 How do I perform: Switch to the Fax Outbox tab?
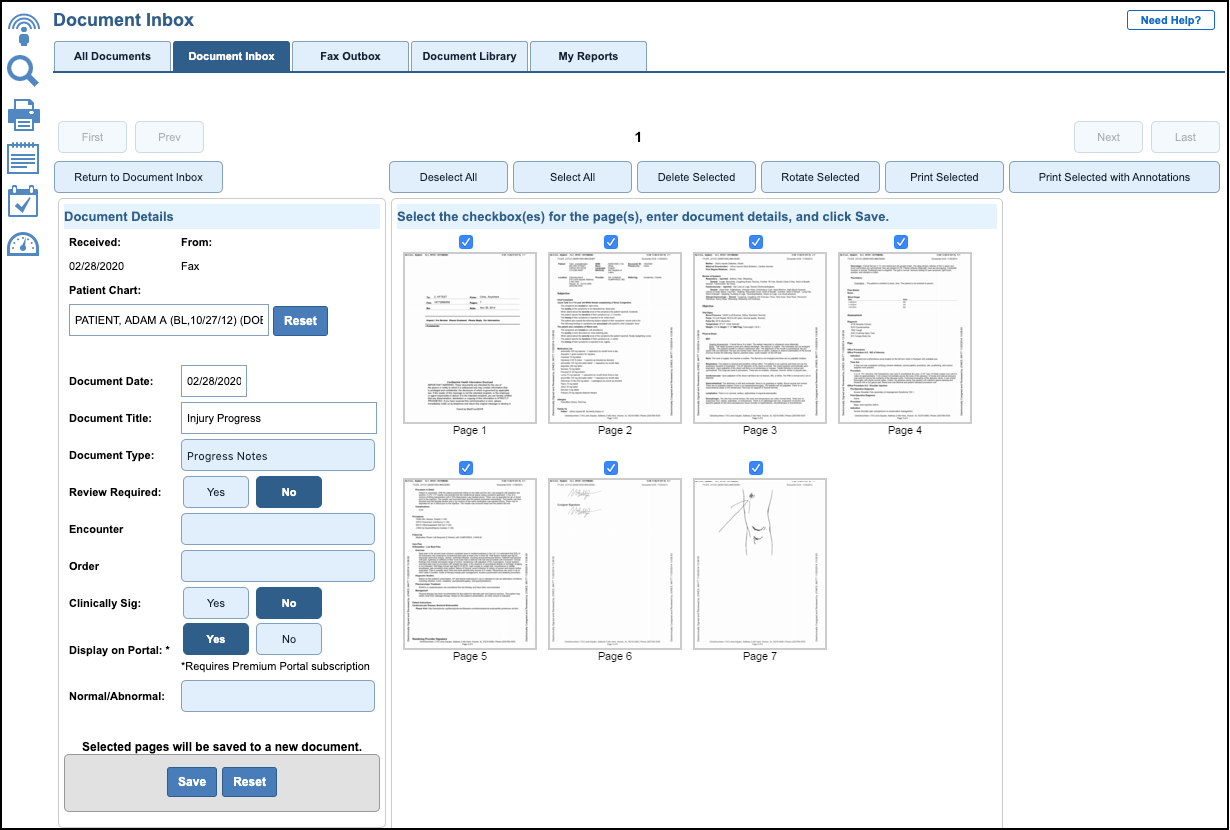tap(350, 56)
